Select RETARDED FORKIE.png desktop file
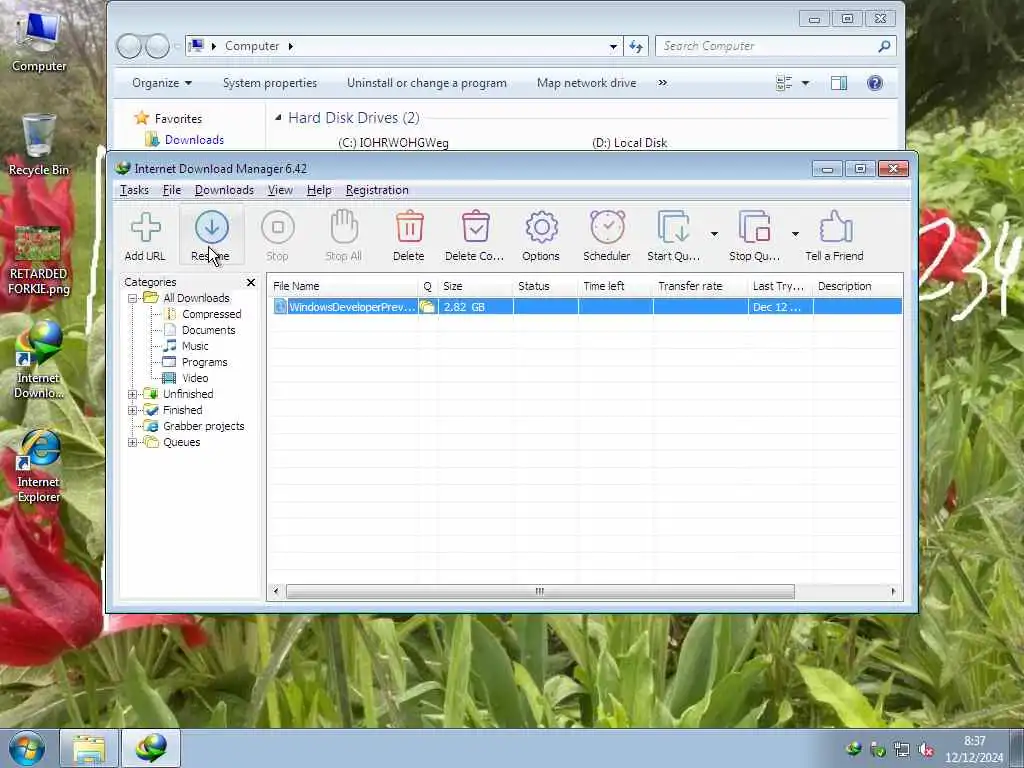Viewport: 1024px width, 768px height. [x=38, y=260]
